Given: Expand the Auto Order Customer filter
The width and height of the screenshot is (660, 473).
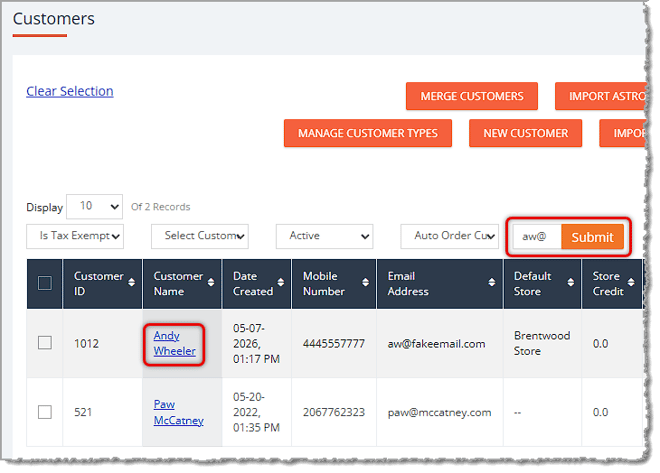Looking at the screenshot, I should point(449,236).
